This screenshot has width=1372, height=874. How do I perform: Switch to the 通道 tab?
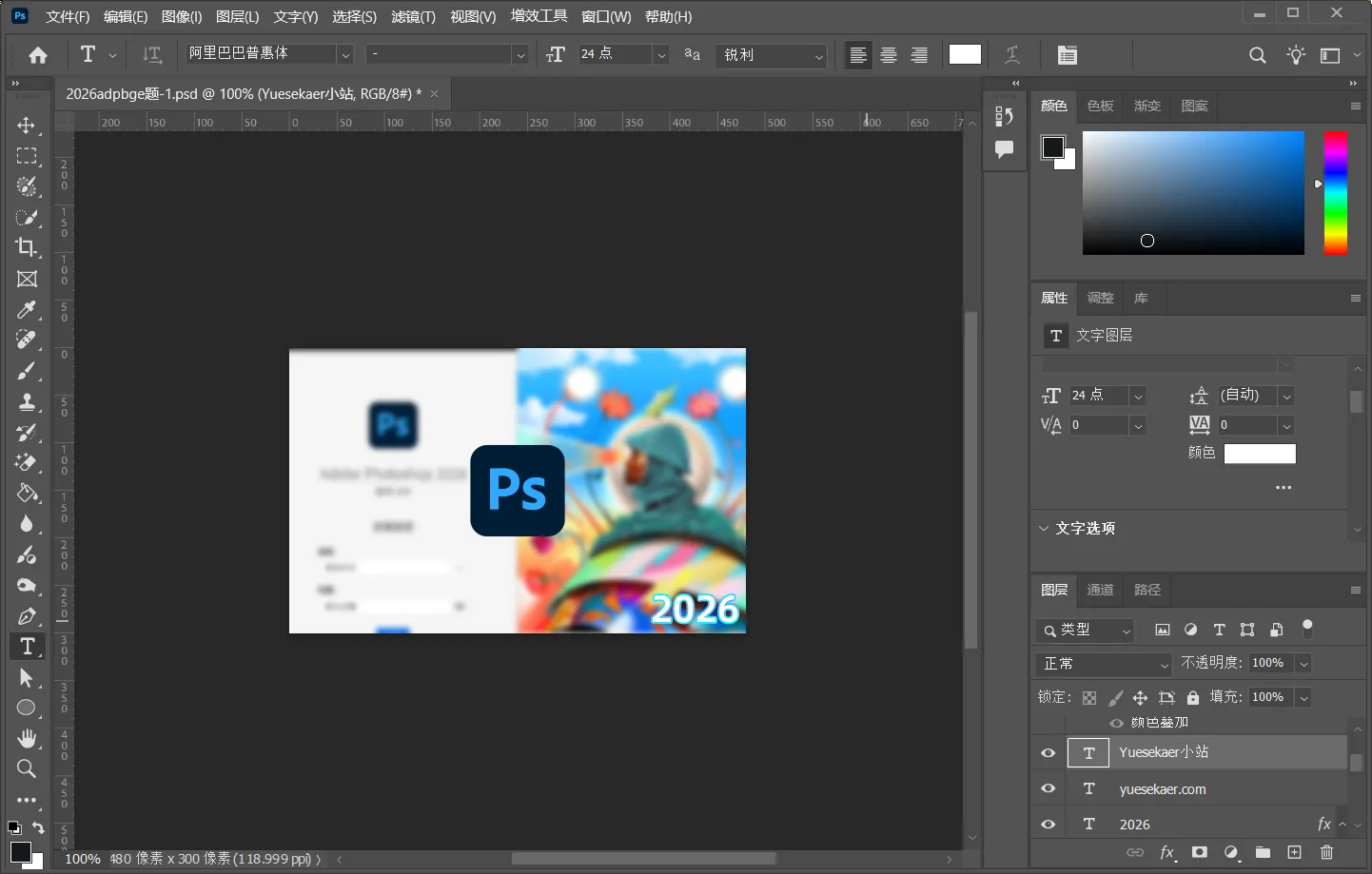tap(1100, 590)
